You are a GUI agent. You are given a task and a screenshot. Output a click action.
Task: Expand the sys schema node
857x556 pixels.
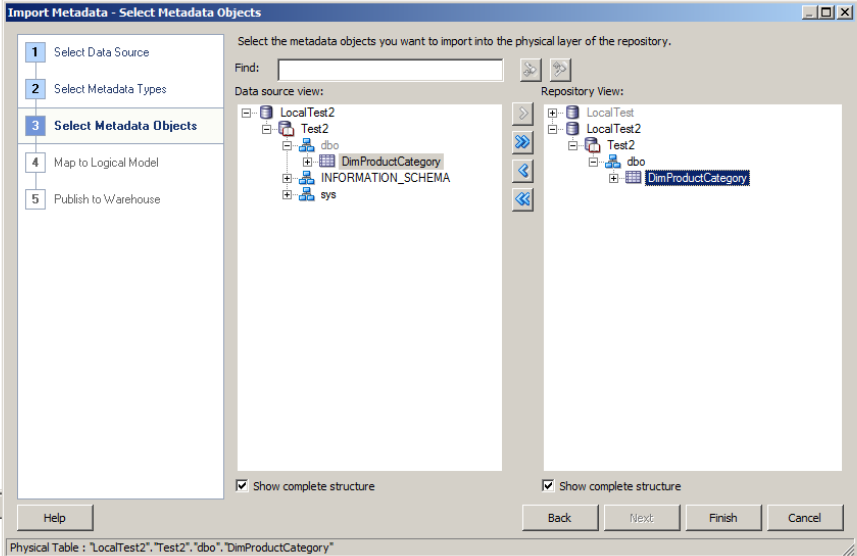click(x=287, y=194)
